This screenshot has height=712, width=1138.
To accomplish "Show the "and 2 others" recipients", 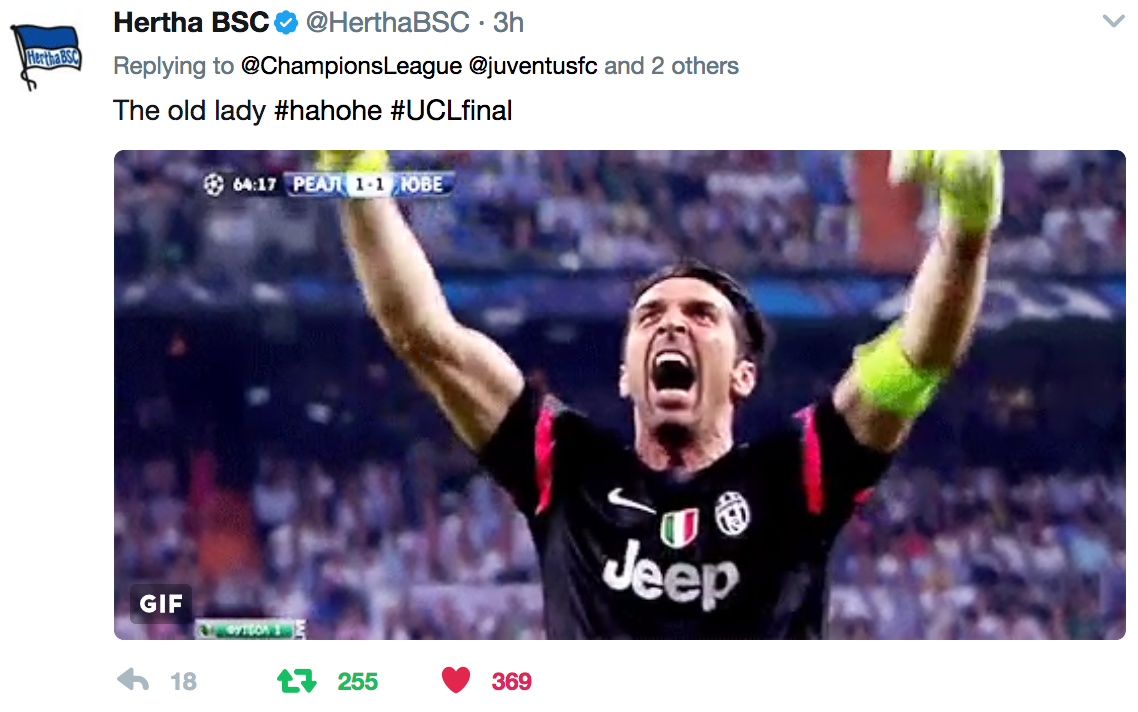I will (671, 66).
